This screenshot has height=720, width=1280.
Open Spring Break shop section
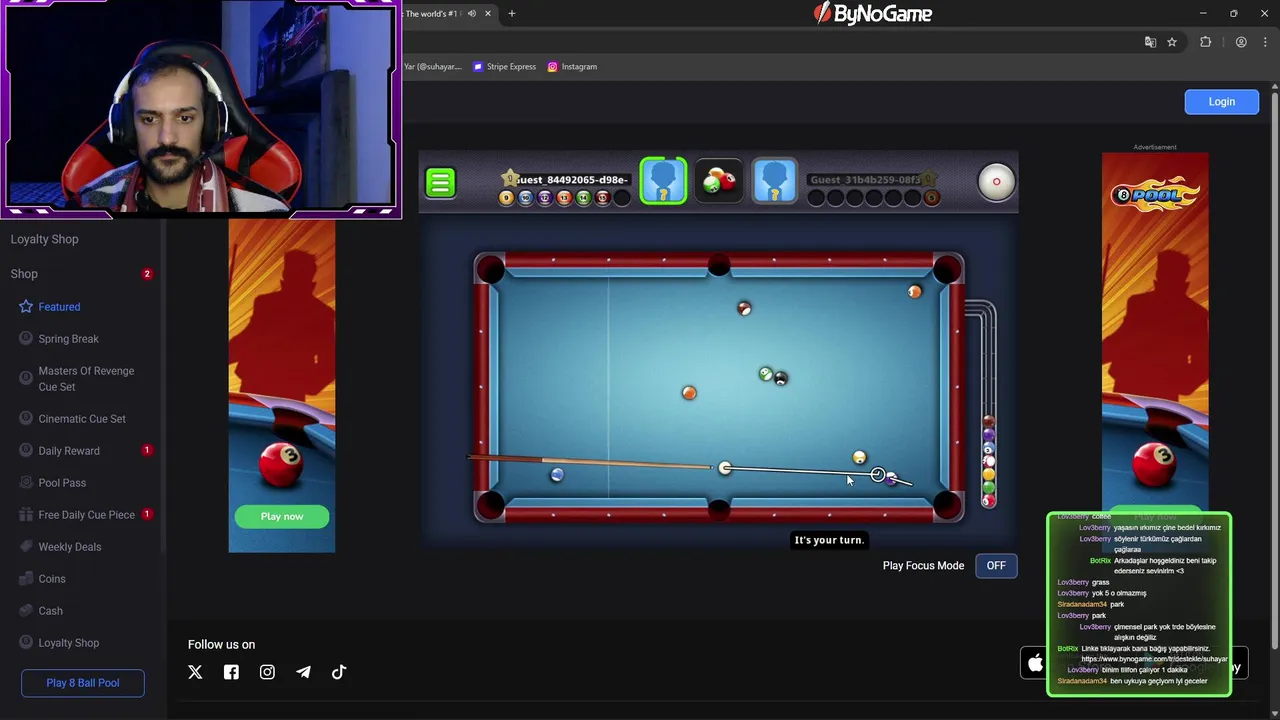pos(68,339)
